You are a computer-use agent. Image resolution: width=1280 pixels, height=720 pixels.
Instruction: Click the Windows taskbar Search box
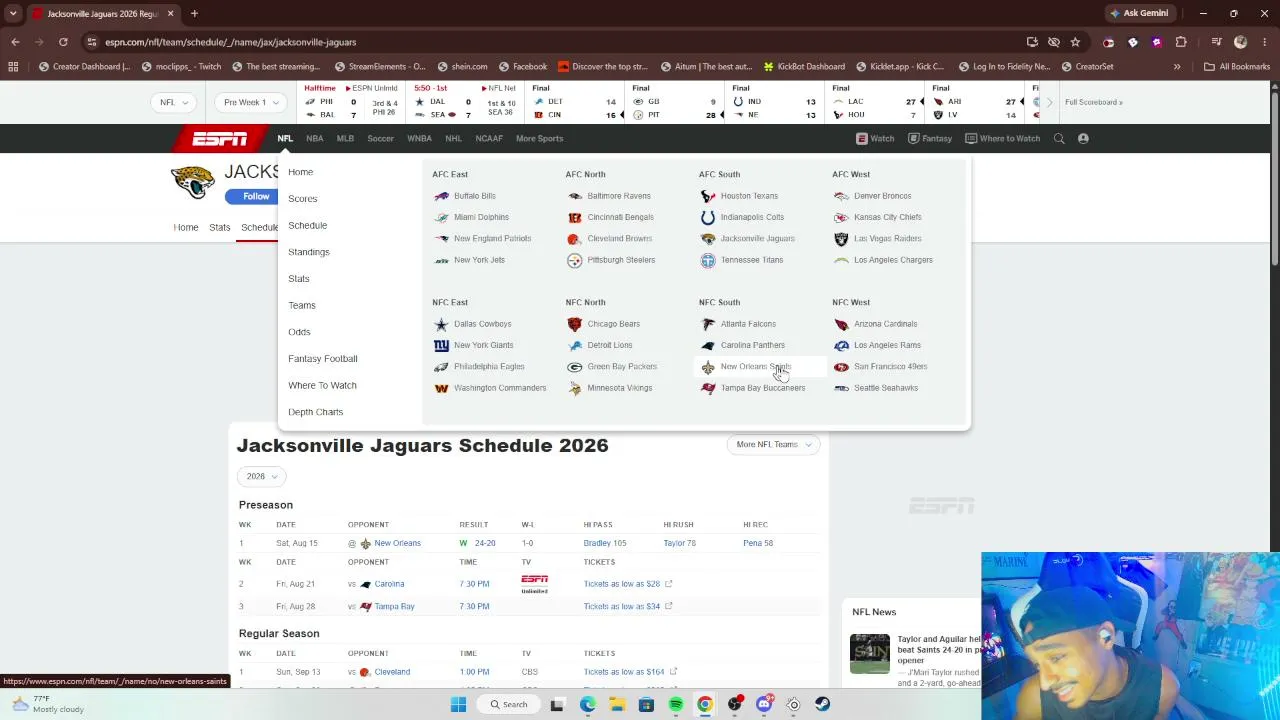pos(508,704)
